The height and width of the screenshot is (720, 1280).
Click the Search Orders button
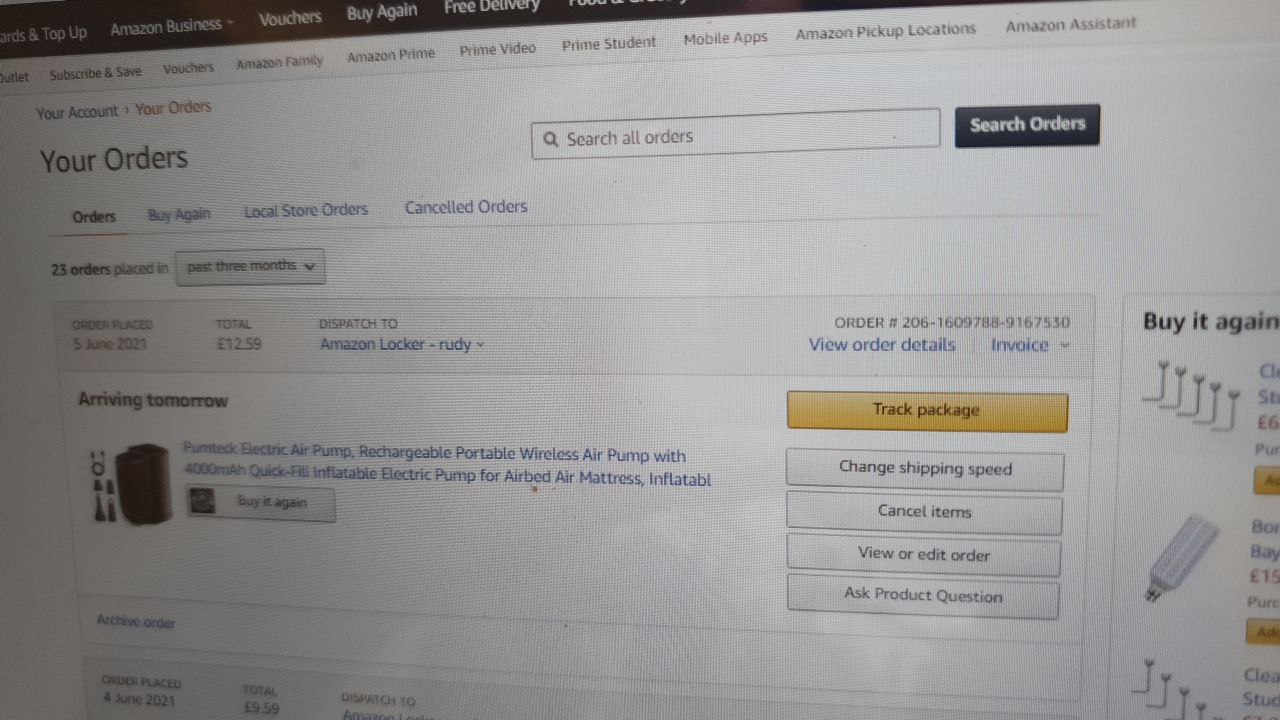click(x=1027, y=125)
